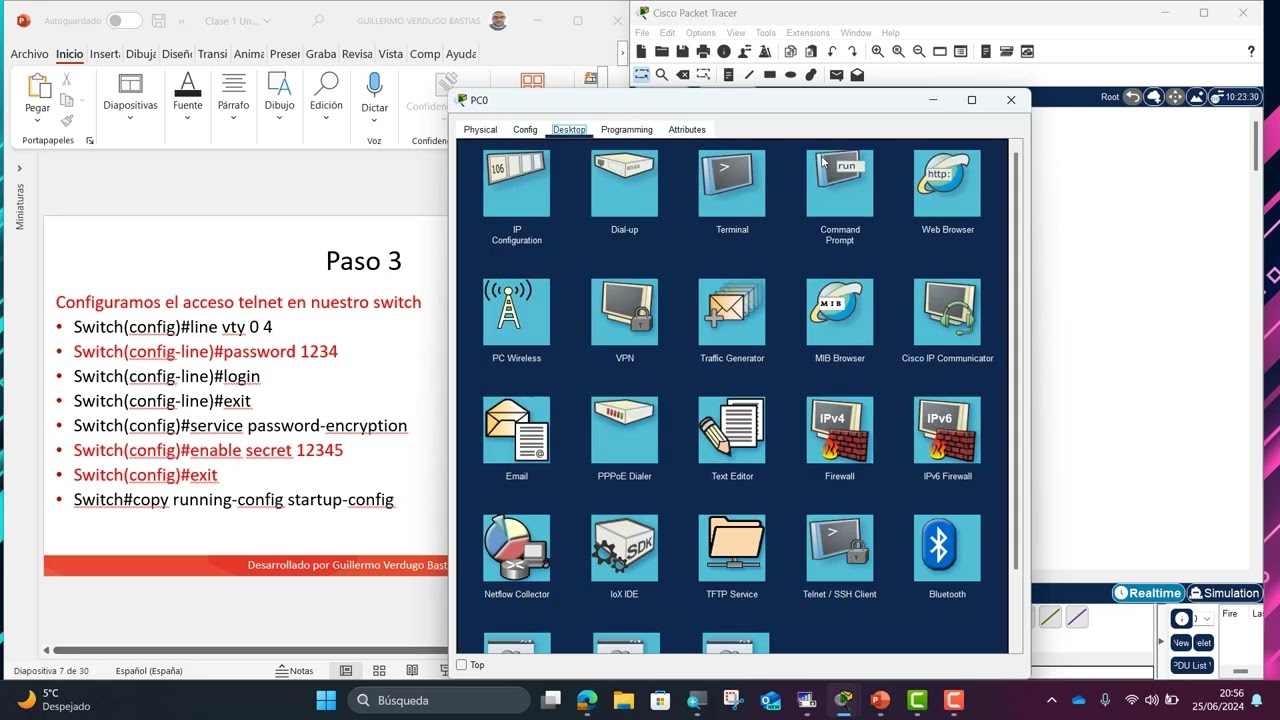Launch the Dial-up desktop app
Image resolution: width=1280 pixels, height=720 pixels.
tap(624, 184)
